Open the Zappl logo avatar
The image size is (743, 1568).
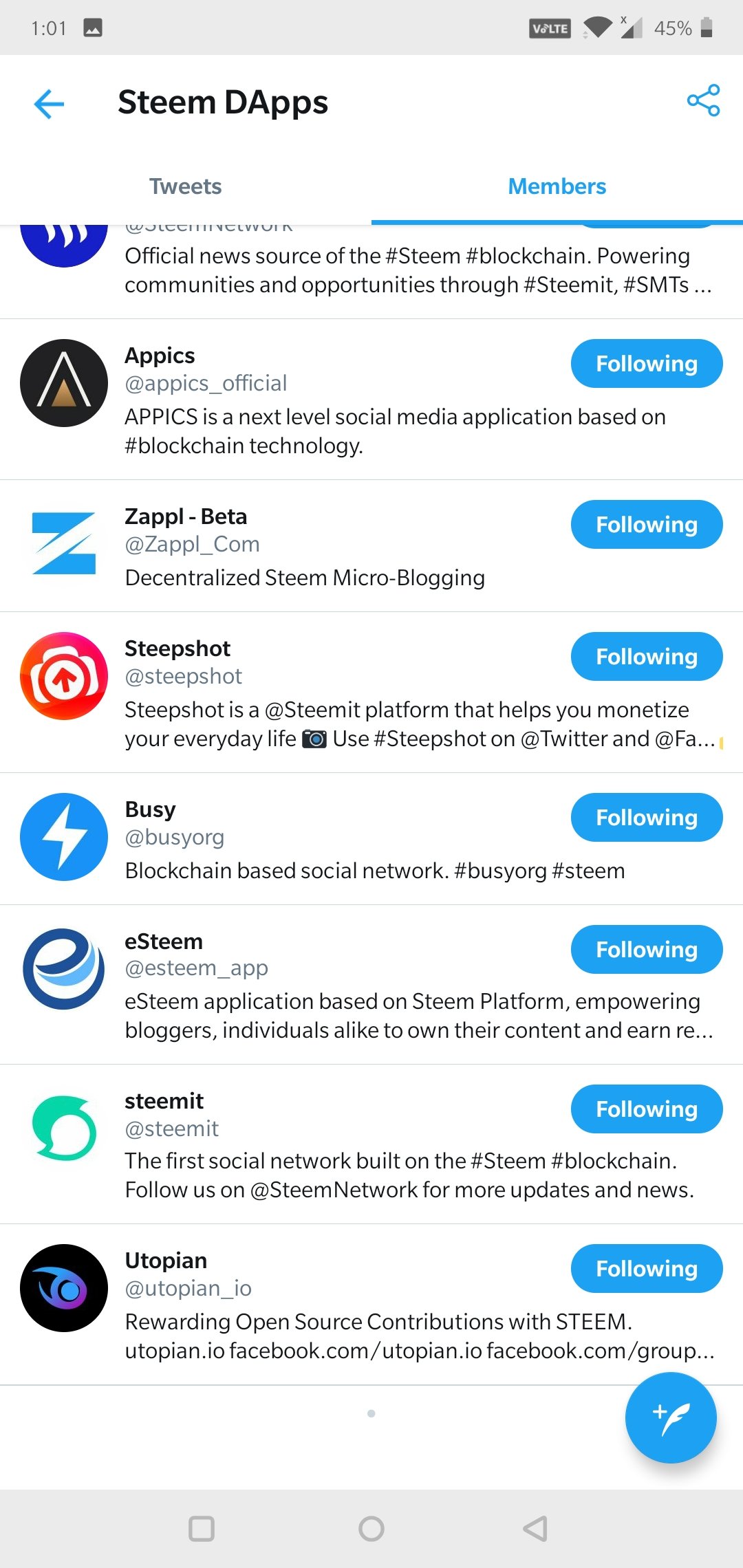pyautogui.click(x=64, y=543)
